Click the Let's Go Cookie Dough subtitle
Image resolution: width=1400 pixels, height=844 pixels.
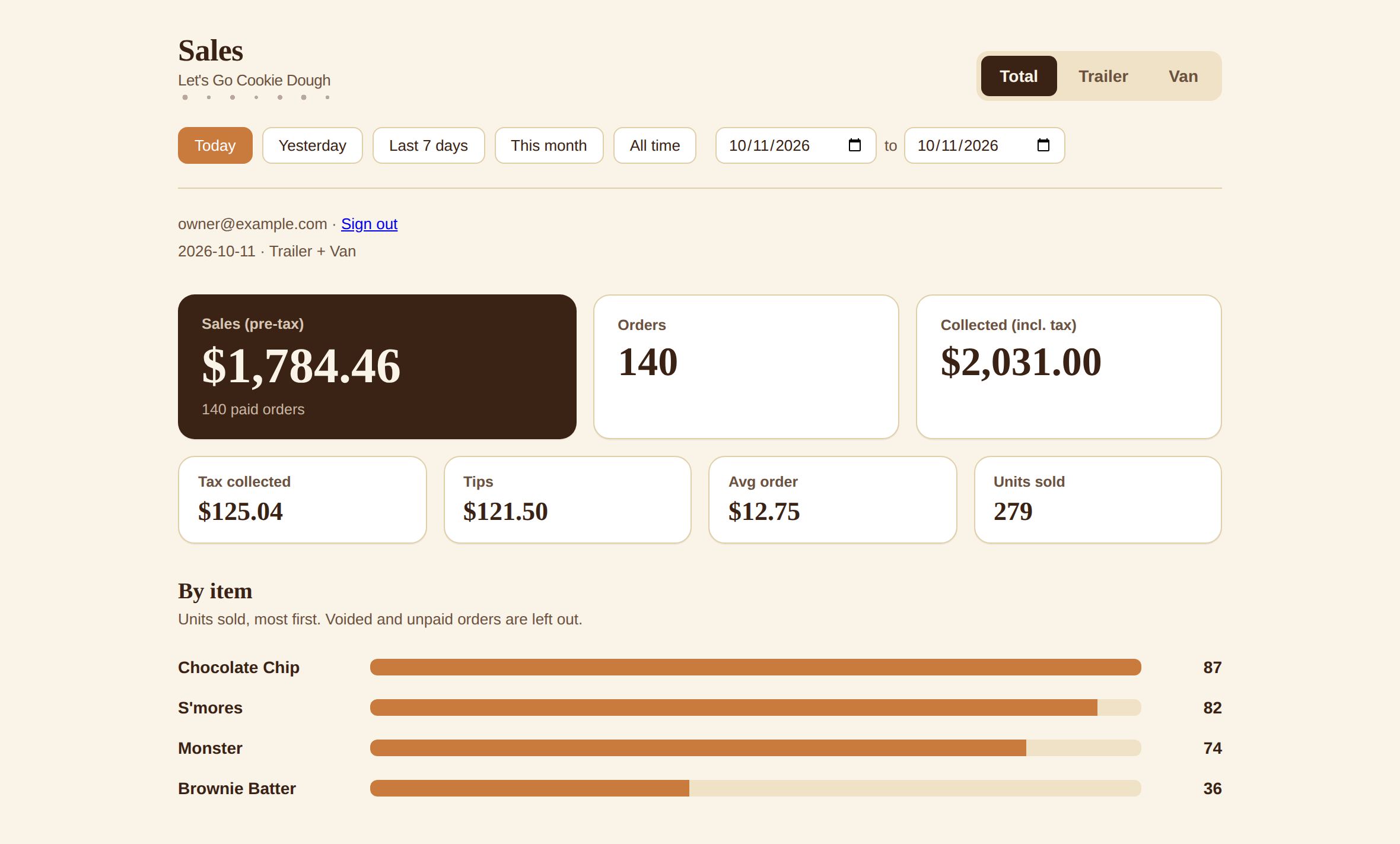pos(254,80)
